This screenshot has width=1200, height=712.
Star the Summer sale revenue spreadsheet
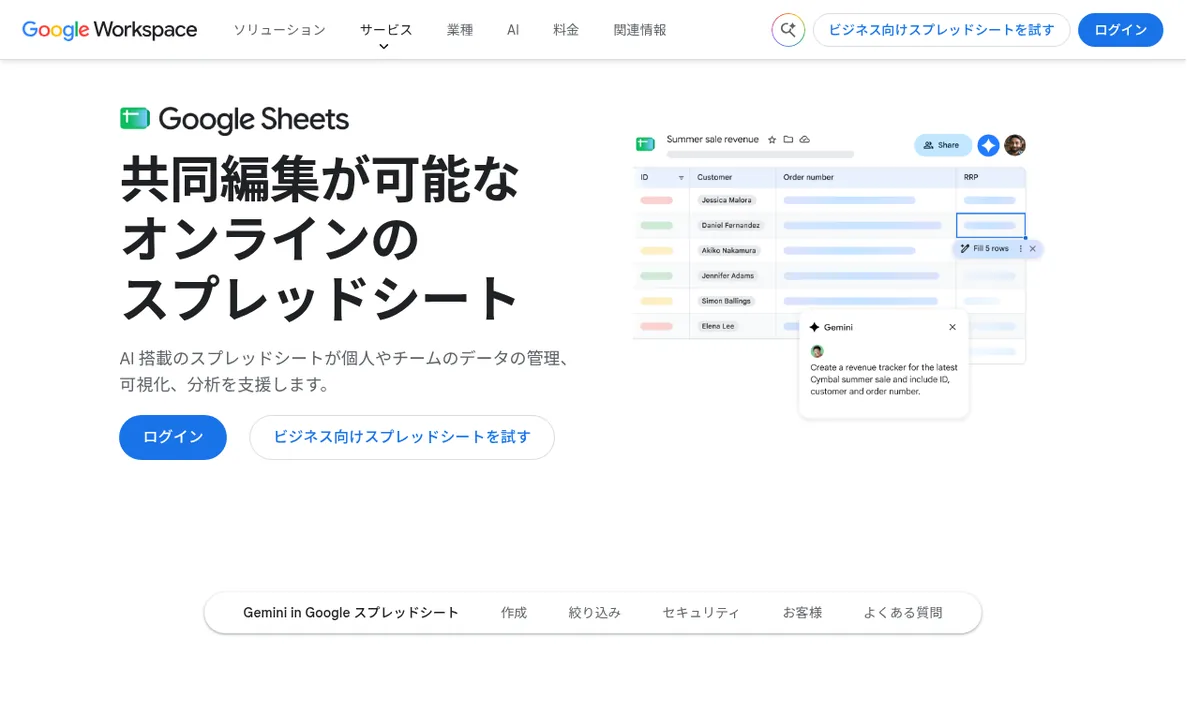[x=772, y=140]
